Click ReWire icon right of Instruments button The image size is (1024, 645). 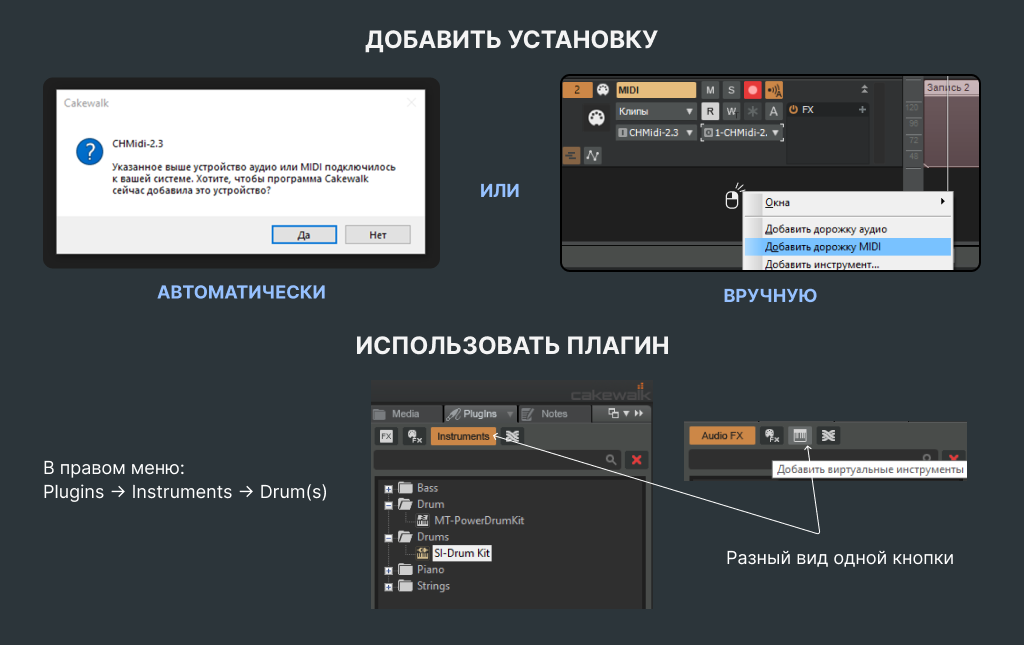513,436
